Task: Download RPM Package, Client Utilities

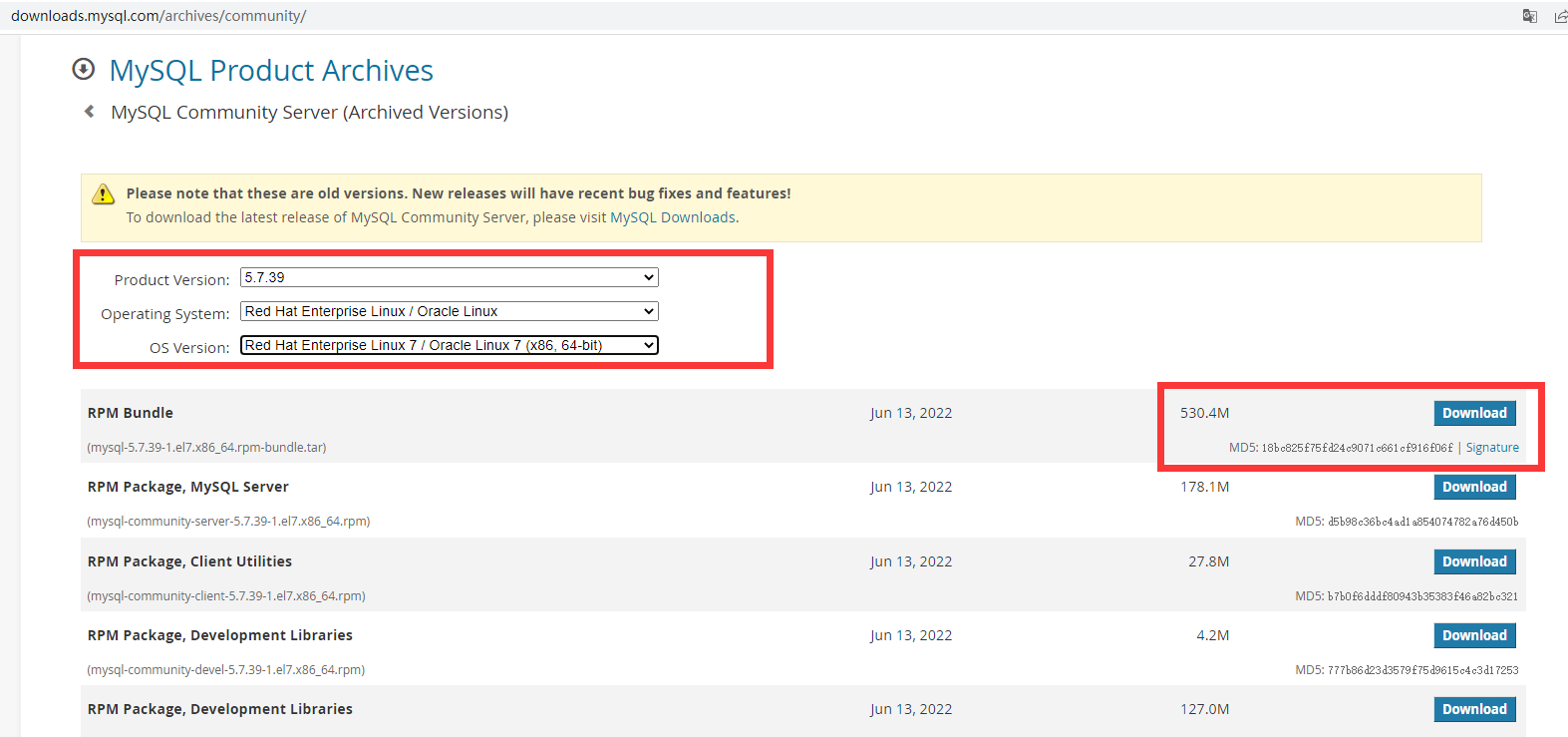Action: tap(1474, 561)
